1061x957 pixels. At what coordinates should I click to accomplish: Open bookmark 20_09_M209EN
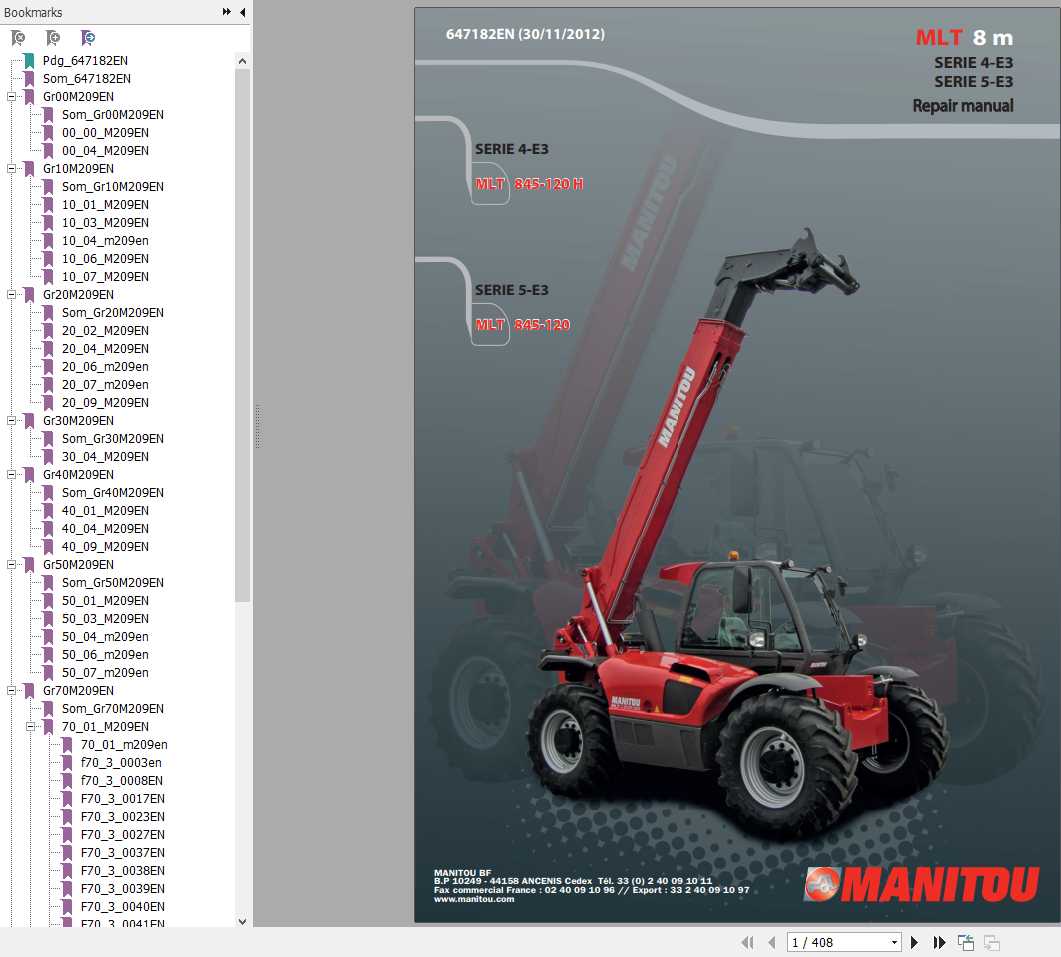pos(106,402)
